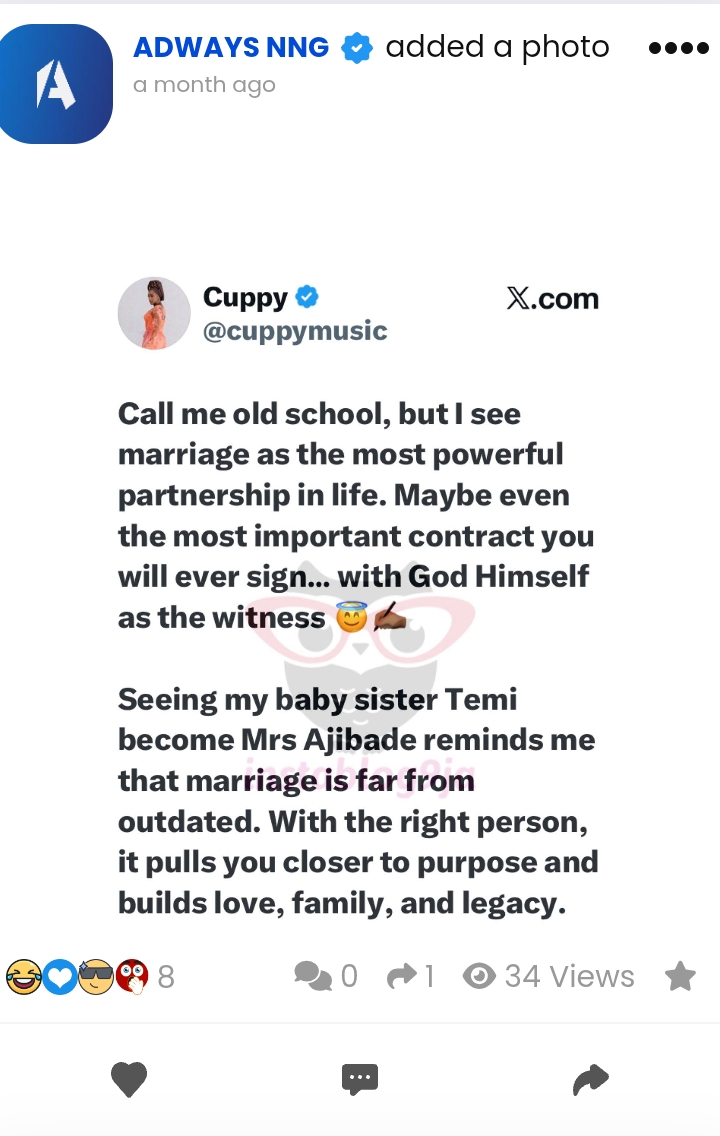720x1136 pixels.
Task: Open the comment box with speech-bubble button
Action: [x=360, y=1079]
